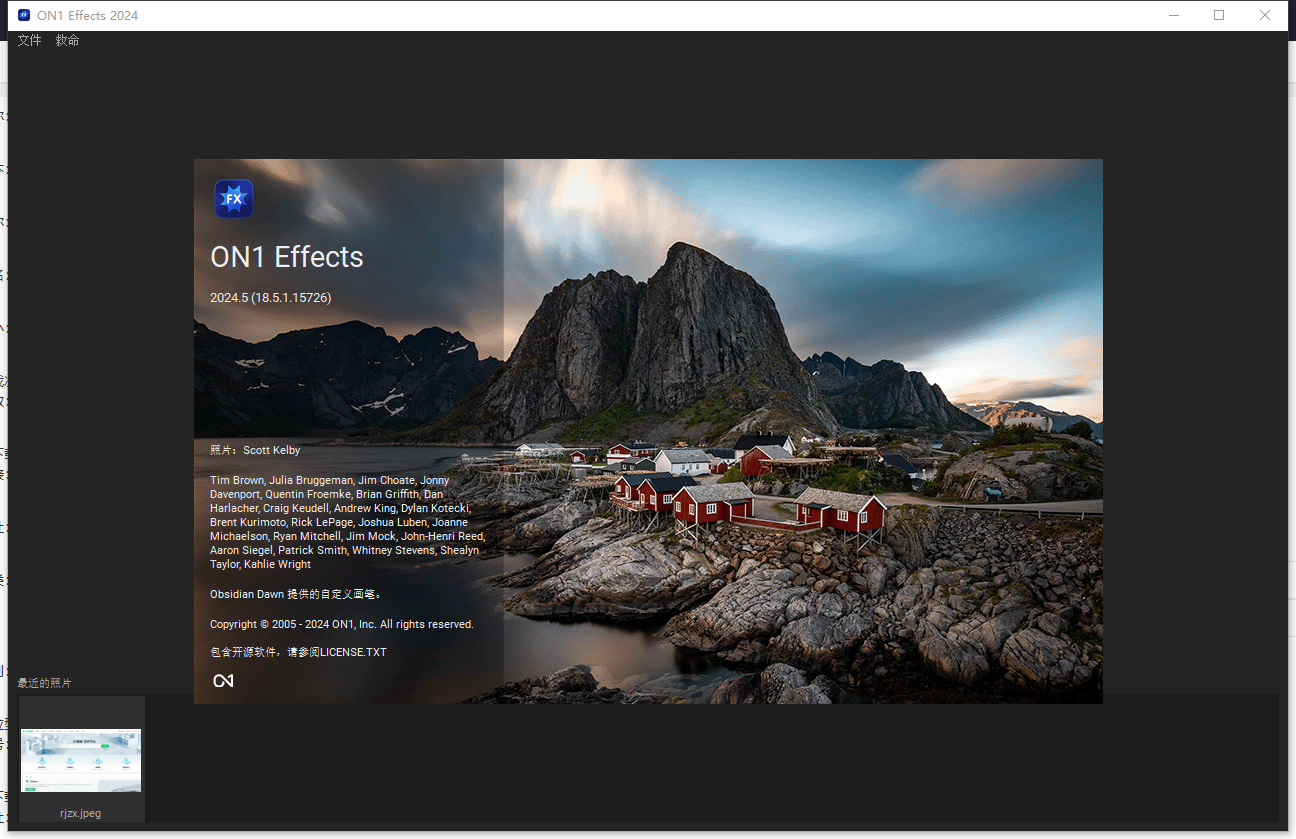Click the developer credits name list
This screenshot has width=1296, height=839.
click(x=347, y=522)
